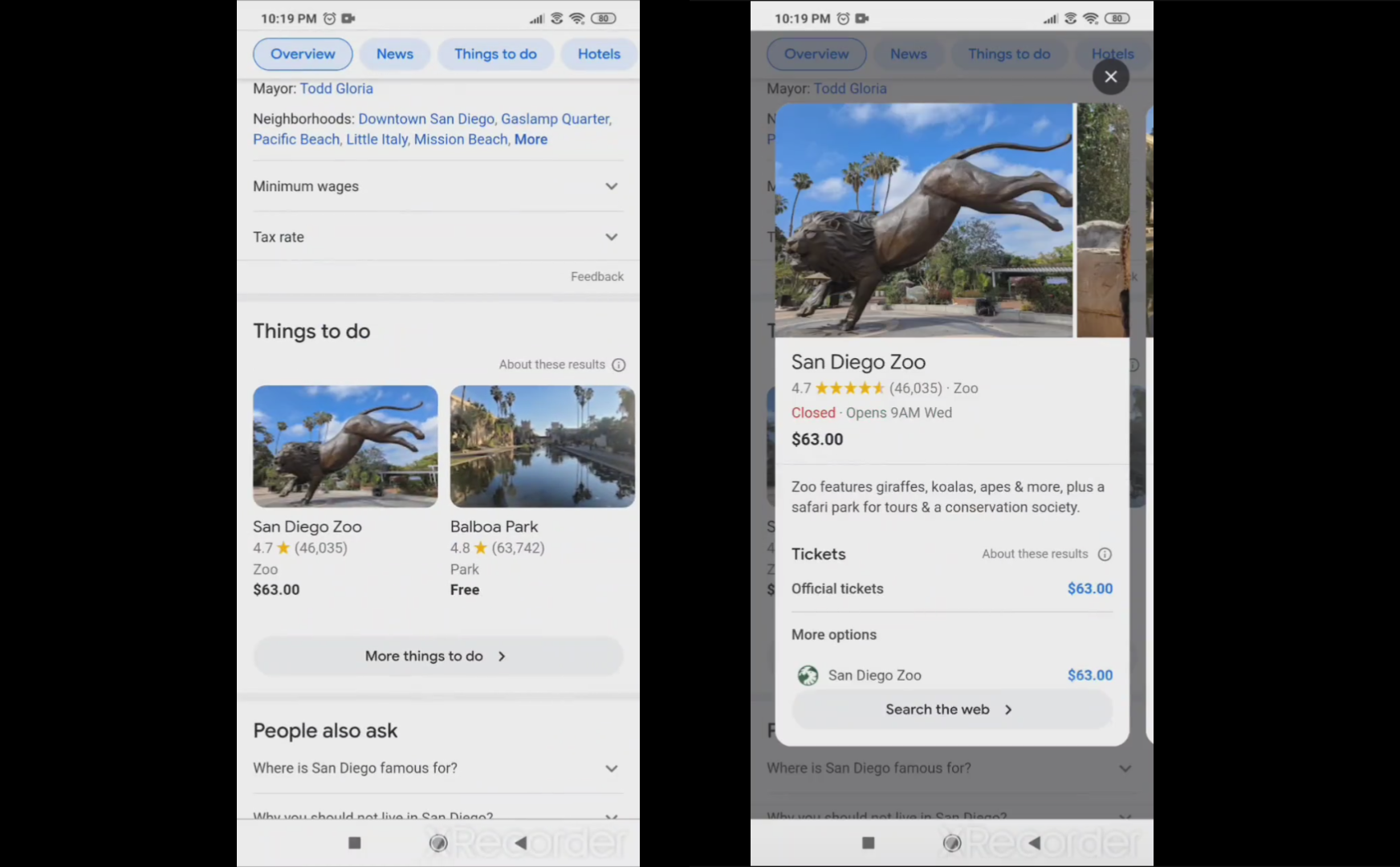Open Downtown San Diego neighborhood link
Image resolution: width=1400 pixels, height=867 pixels.
click(x=426, y=119)
